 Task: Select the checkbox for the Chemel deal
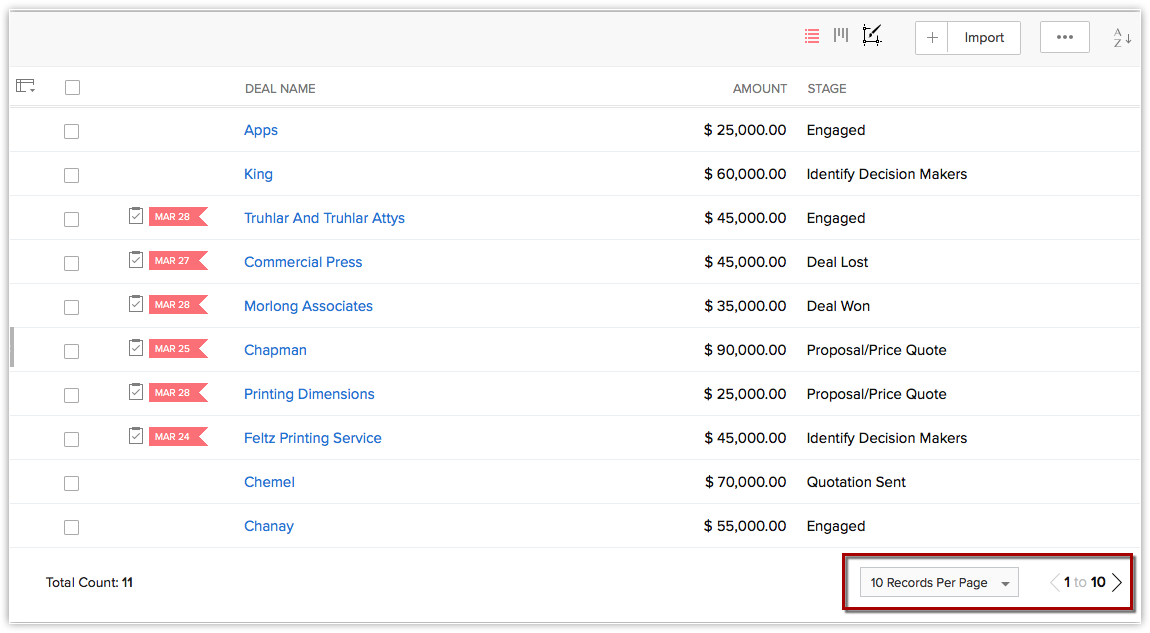tap(71, 483)
